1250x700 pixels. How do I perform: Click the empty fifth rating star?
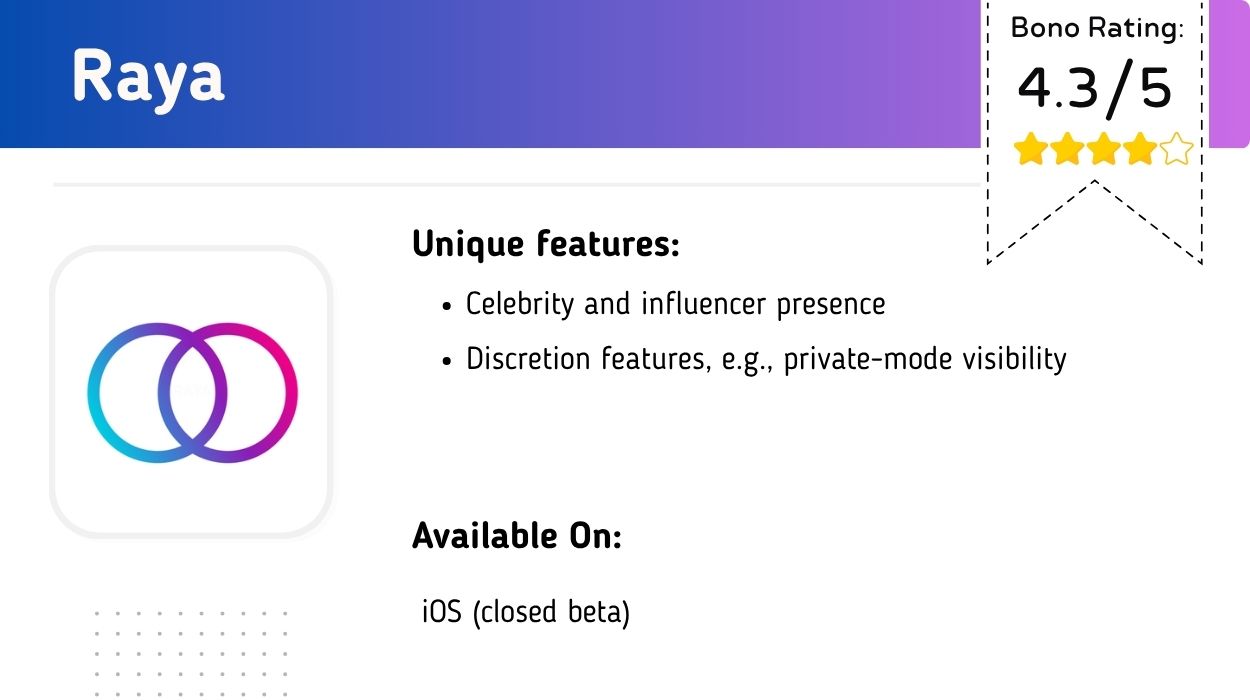[1177, 151]
